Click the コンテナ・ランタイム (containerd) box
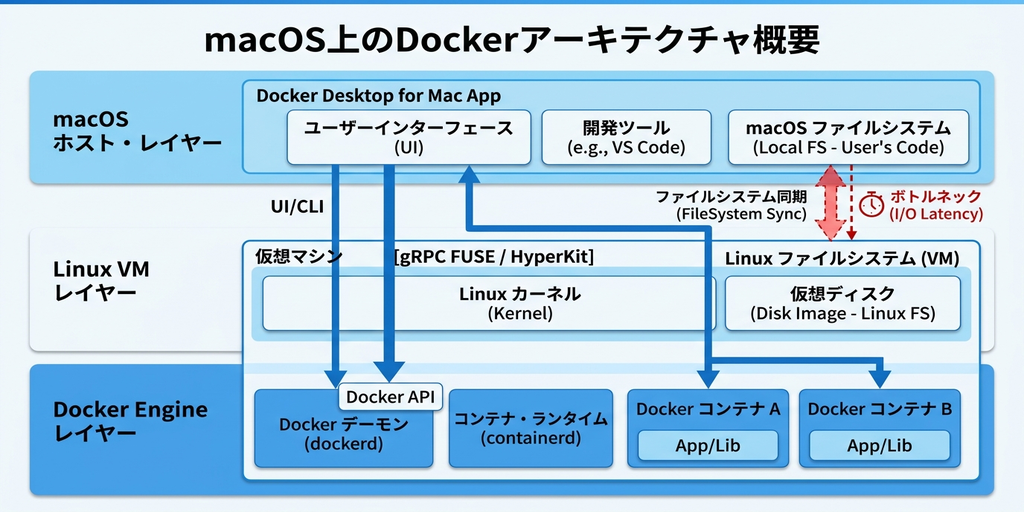The width and height of the screenshot is (1024, 512). coord(530,428)
